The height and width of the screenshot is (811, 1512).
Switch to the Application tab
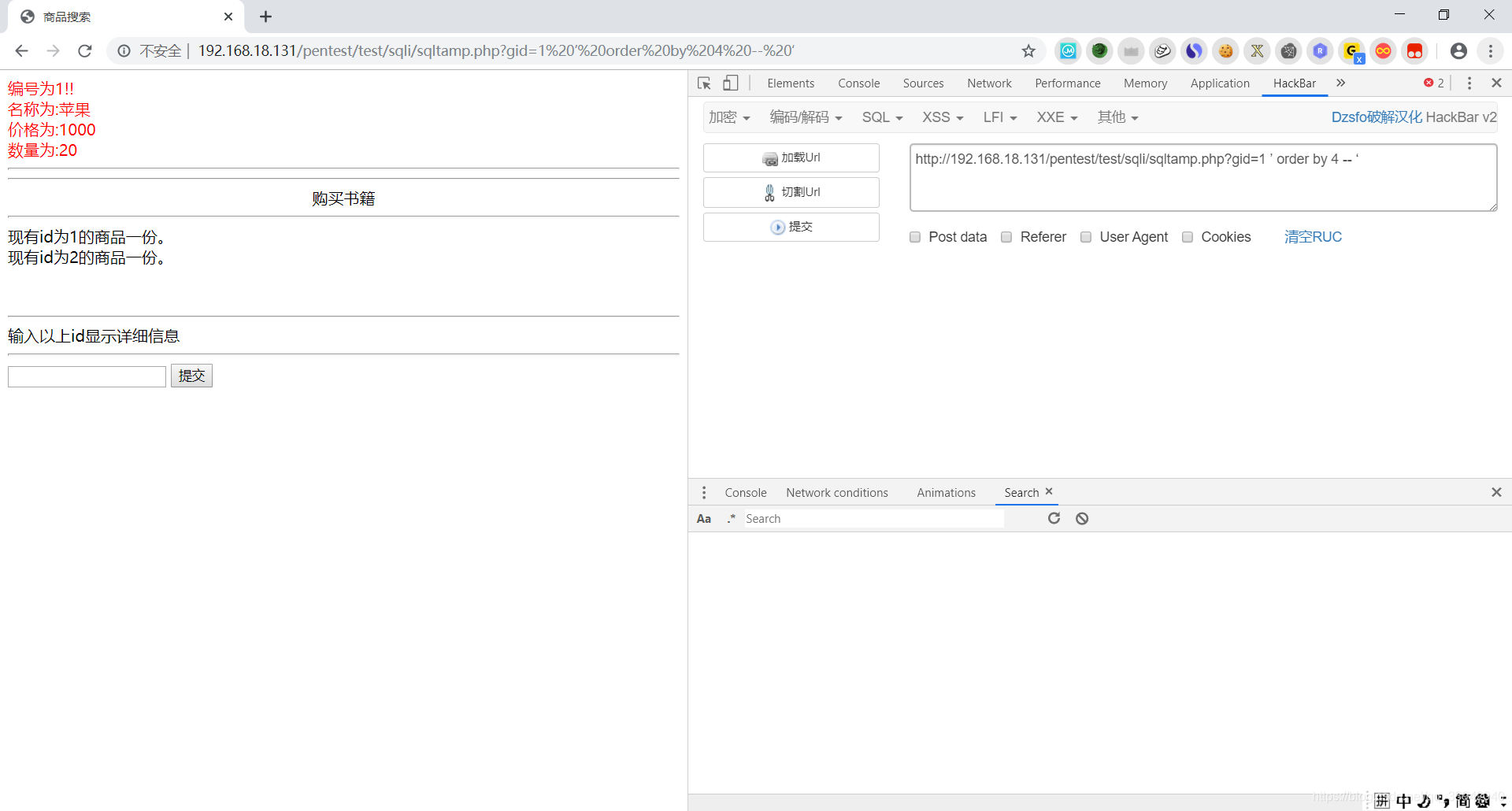point(1220,83)
